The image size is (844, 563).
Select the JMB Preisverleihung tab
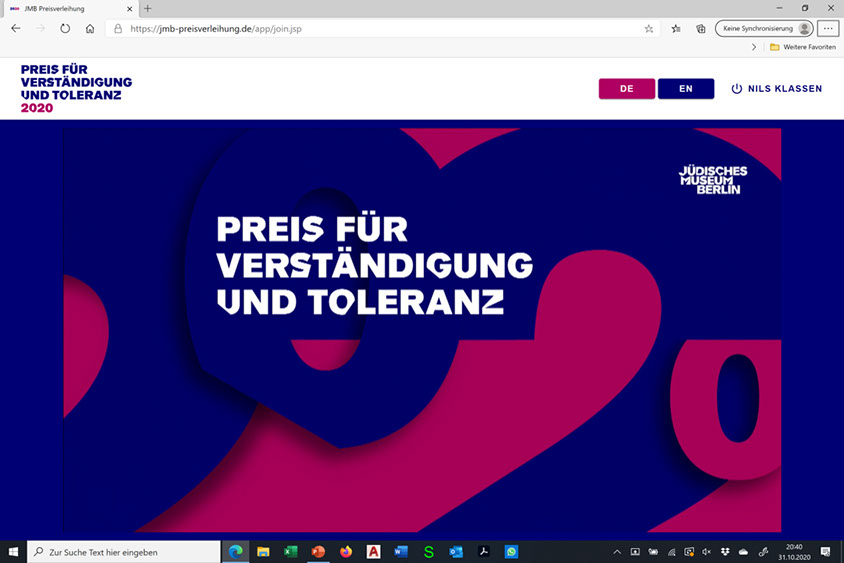tap(69, 9)
